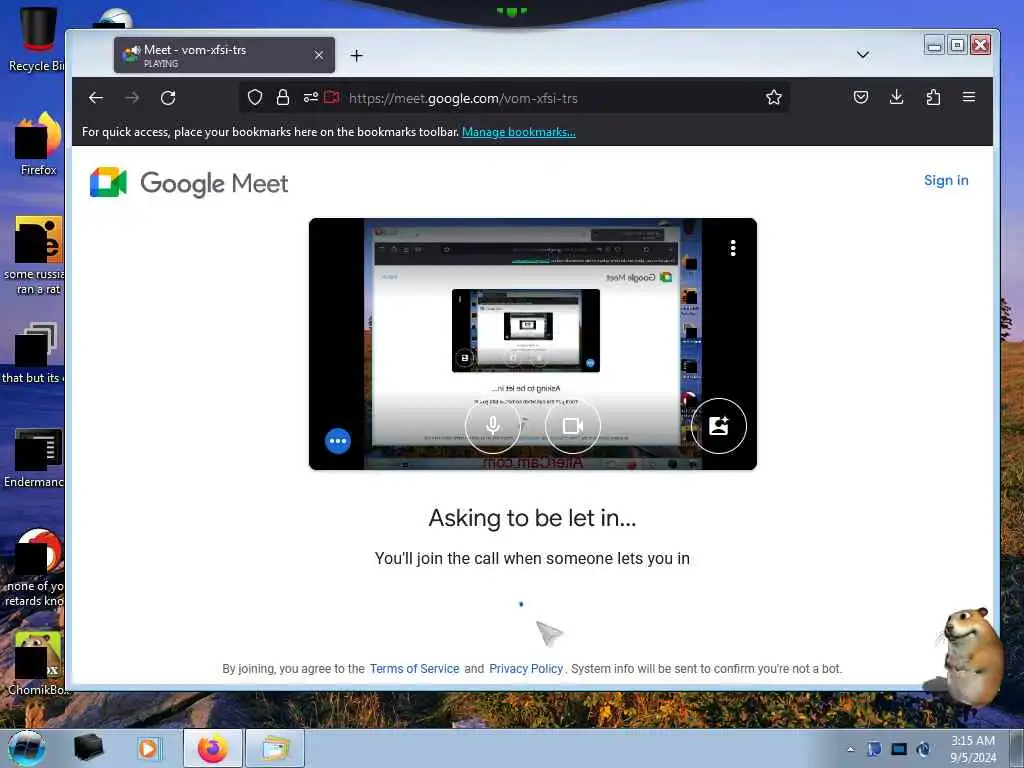Click the Manage bookmarks link
This screenshot has height=768, width=1024.
(519, 132)
